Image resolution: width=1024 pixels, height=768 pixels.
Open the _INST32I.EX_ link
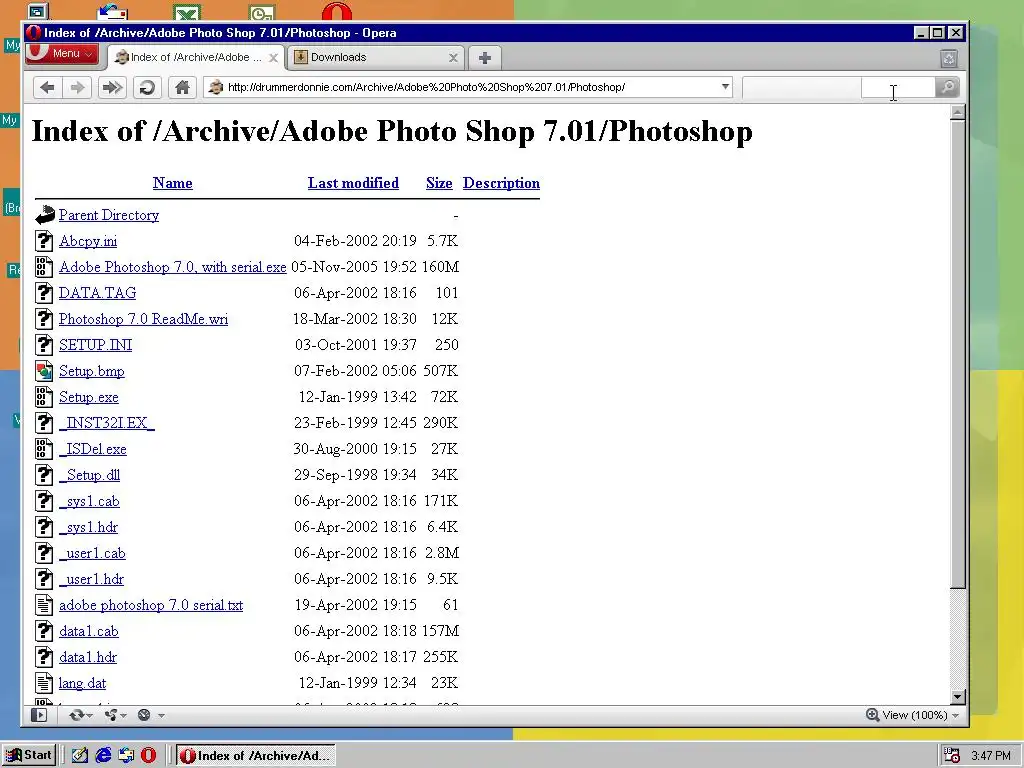[x=107, y=423]
